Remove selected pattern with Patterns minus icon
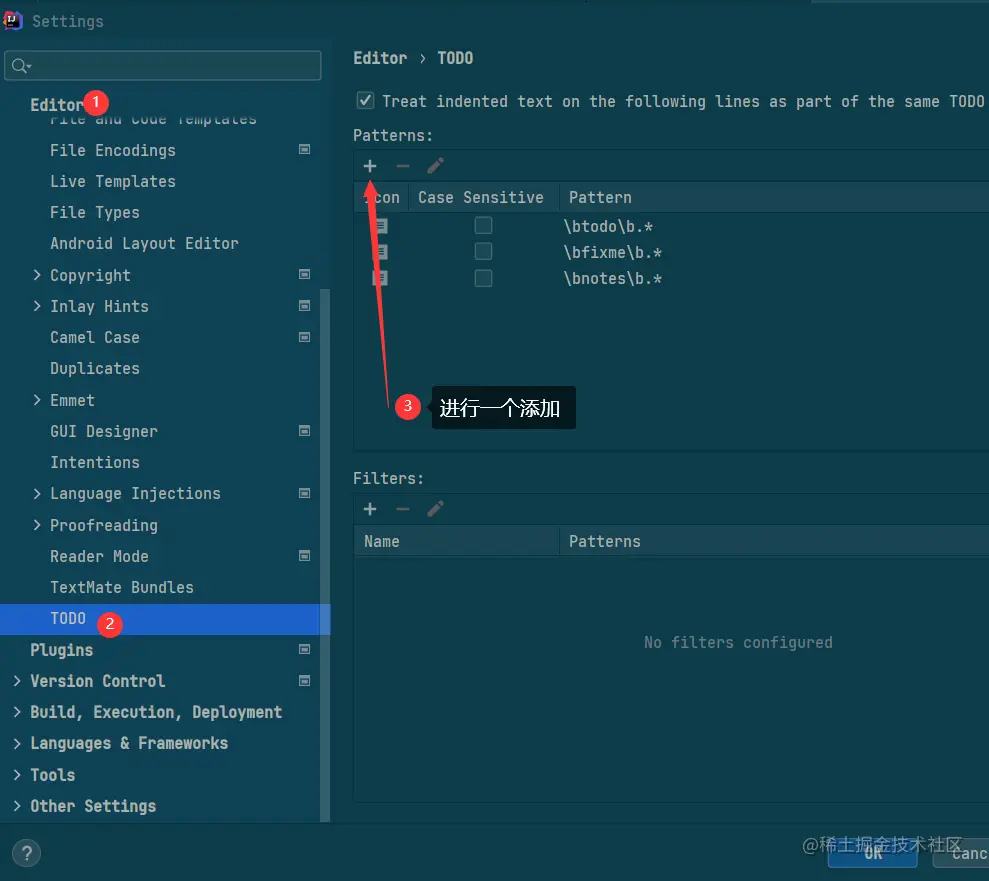The image size is (989, 881). pos(402,166)
